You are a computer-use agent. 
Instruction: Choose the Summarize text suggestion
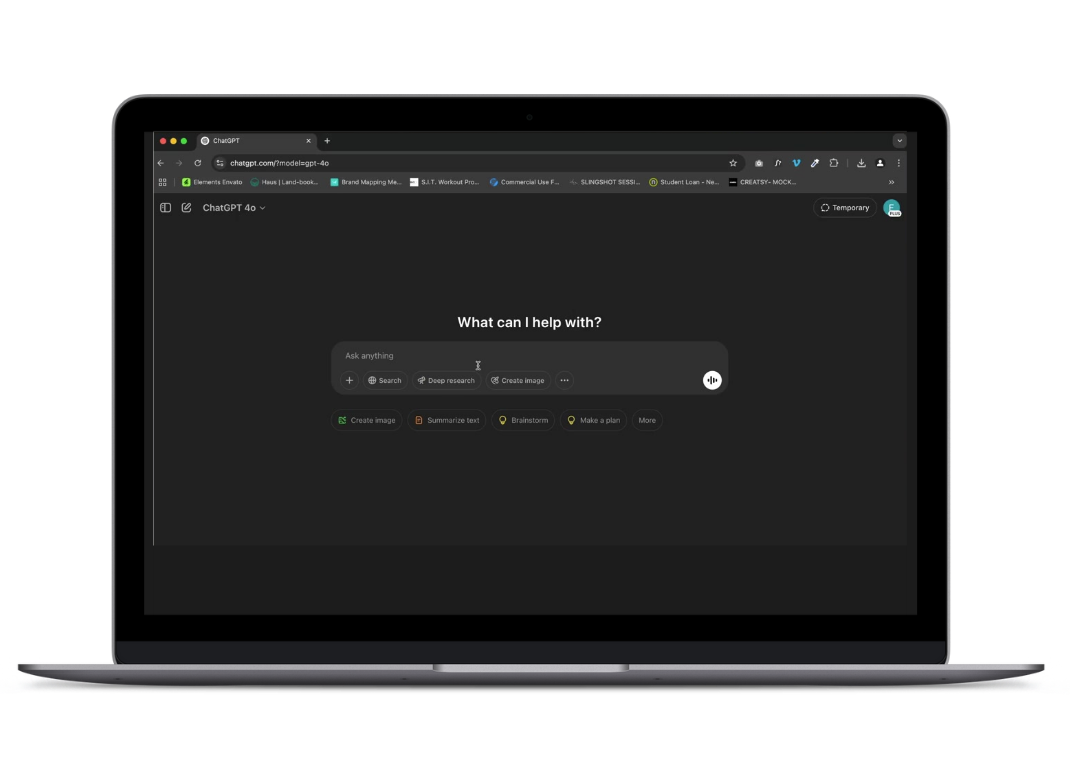click(x=447, y=421)
